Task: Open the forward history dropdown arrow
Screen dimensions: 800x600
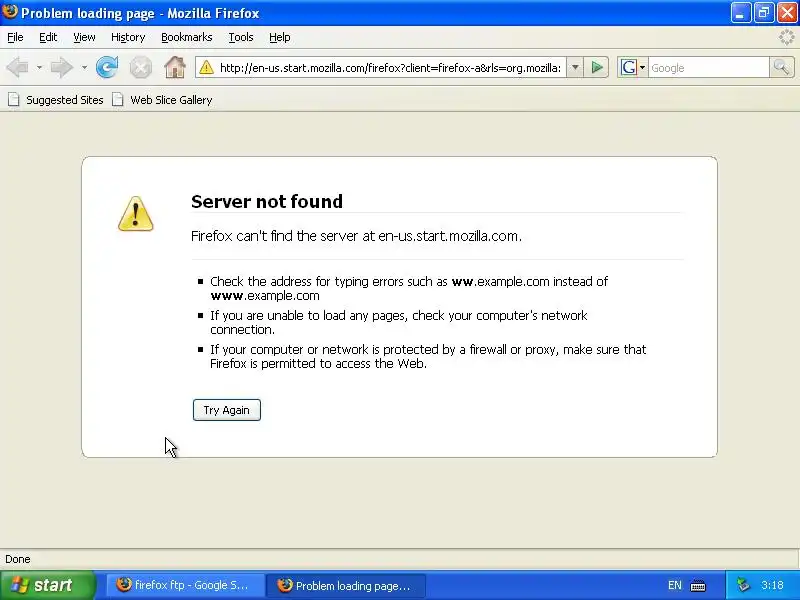Action: coord(84,67)
